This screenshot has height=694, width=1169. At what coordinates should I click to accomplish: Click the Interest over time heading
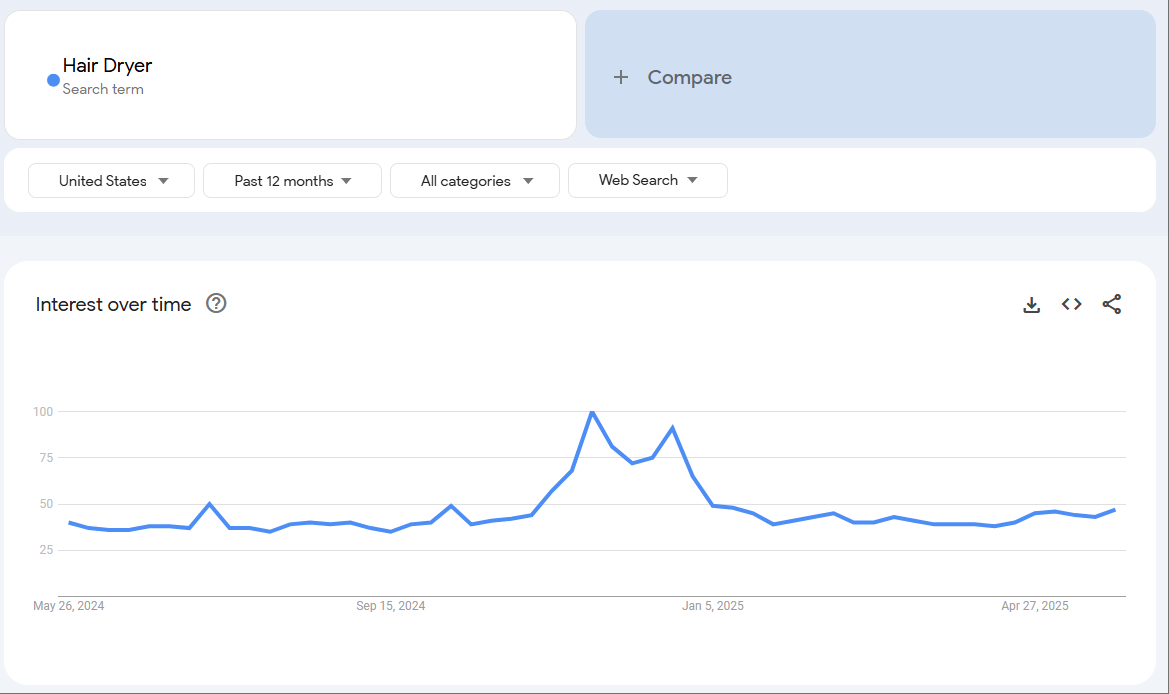[113, 304]
